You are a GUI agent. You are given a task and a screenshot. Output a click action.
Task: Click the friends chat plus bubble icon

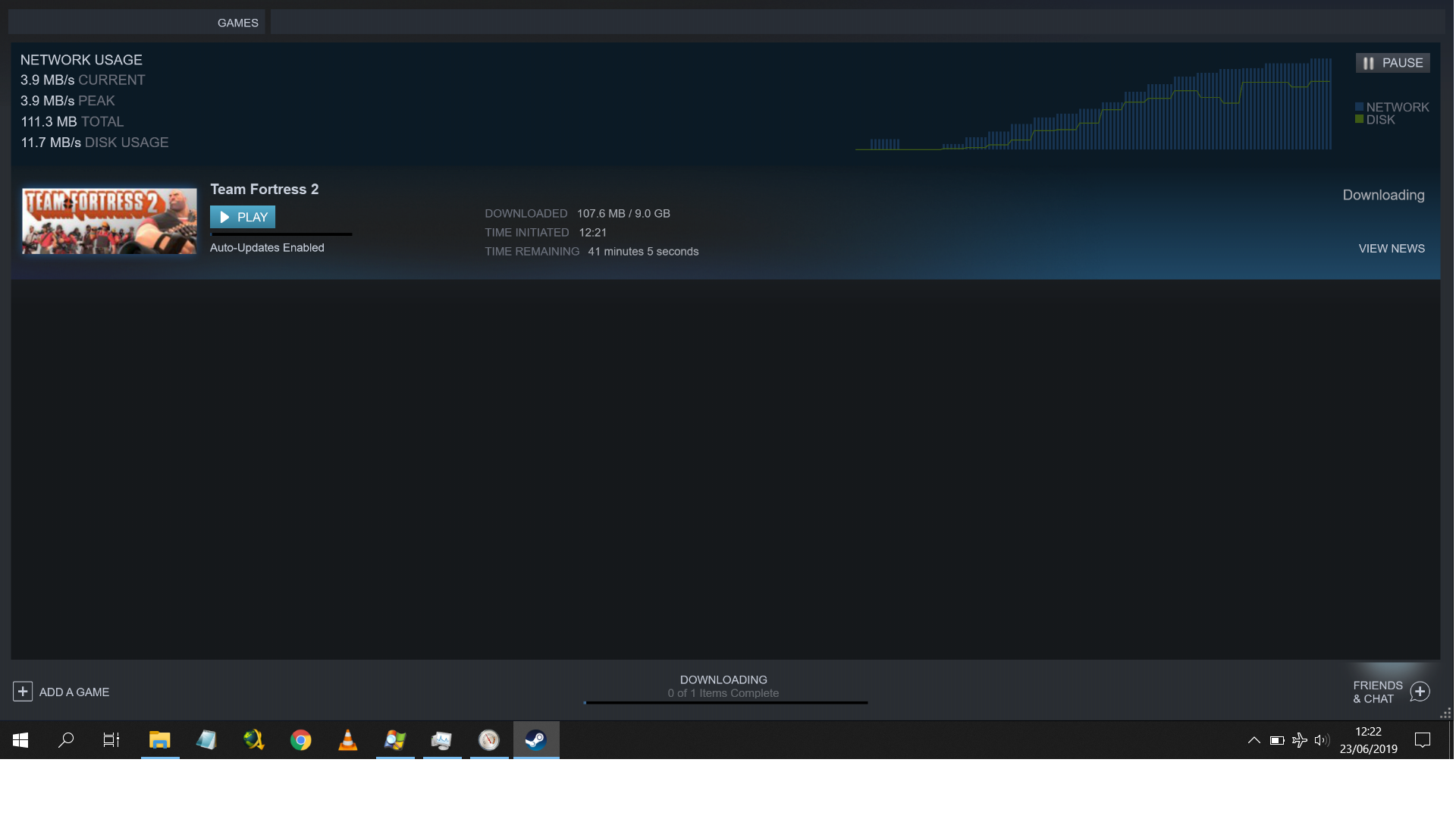tap(1420, 692)
